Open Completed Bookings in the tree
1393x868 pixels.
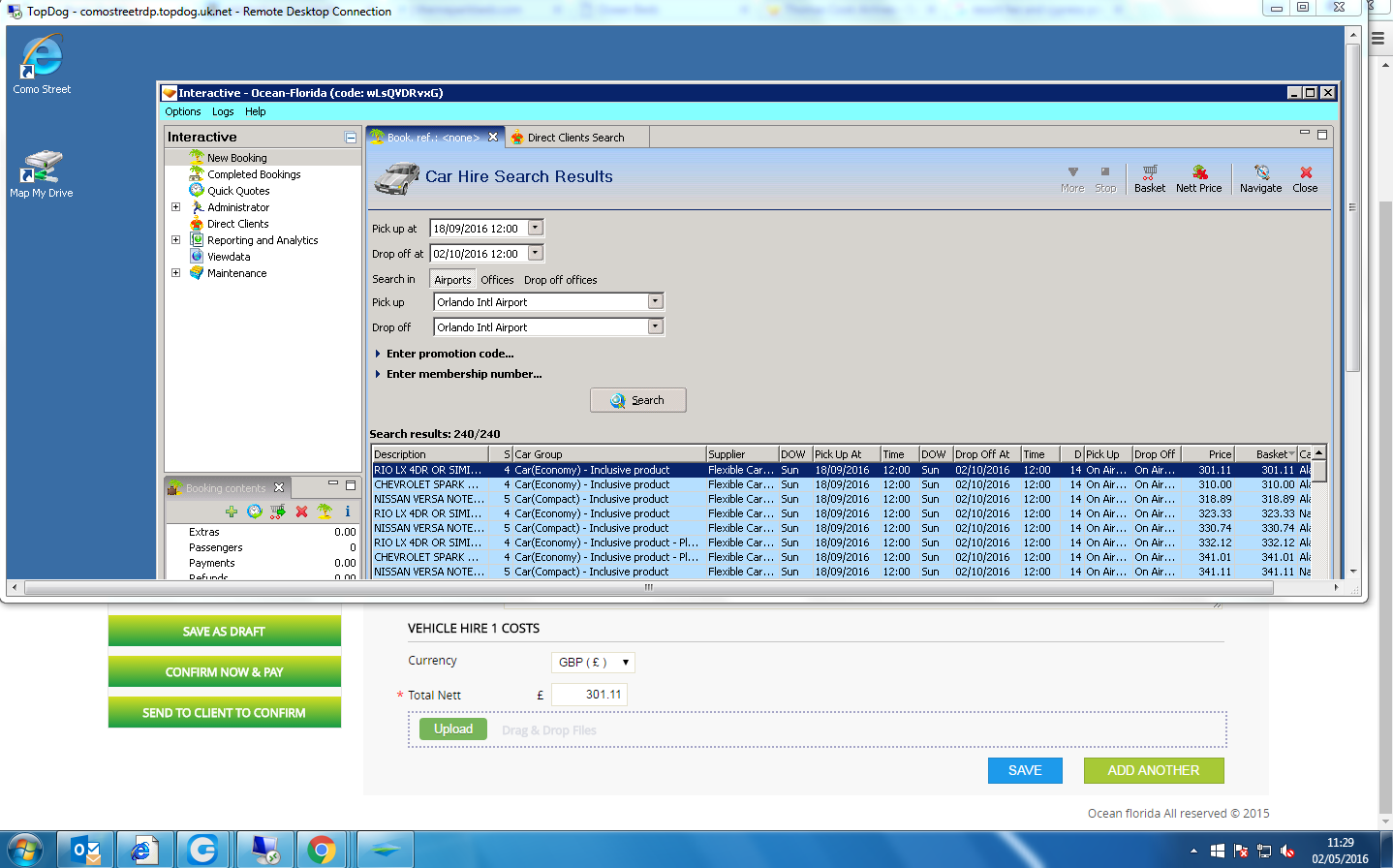(x=254, y=174)
